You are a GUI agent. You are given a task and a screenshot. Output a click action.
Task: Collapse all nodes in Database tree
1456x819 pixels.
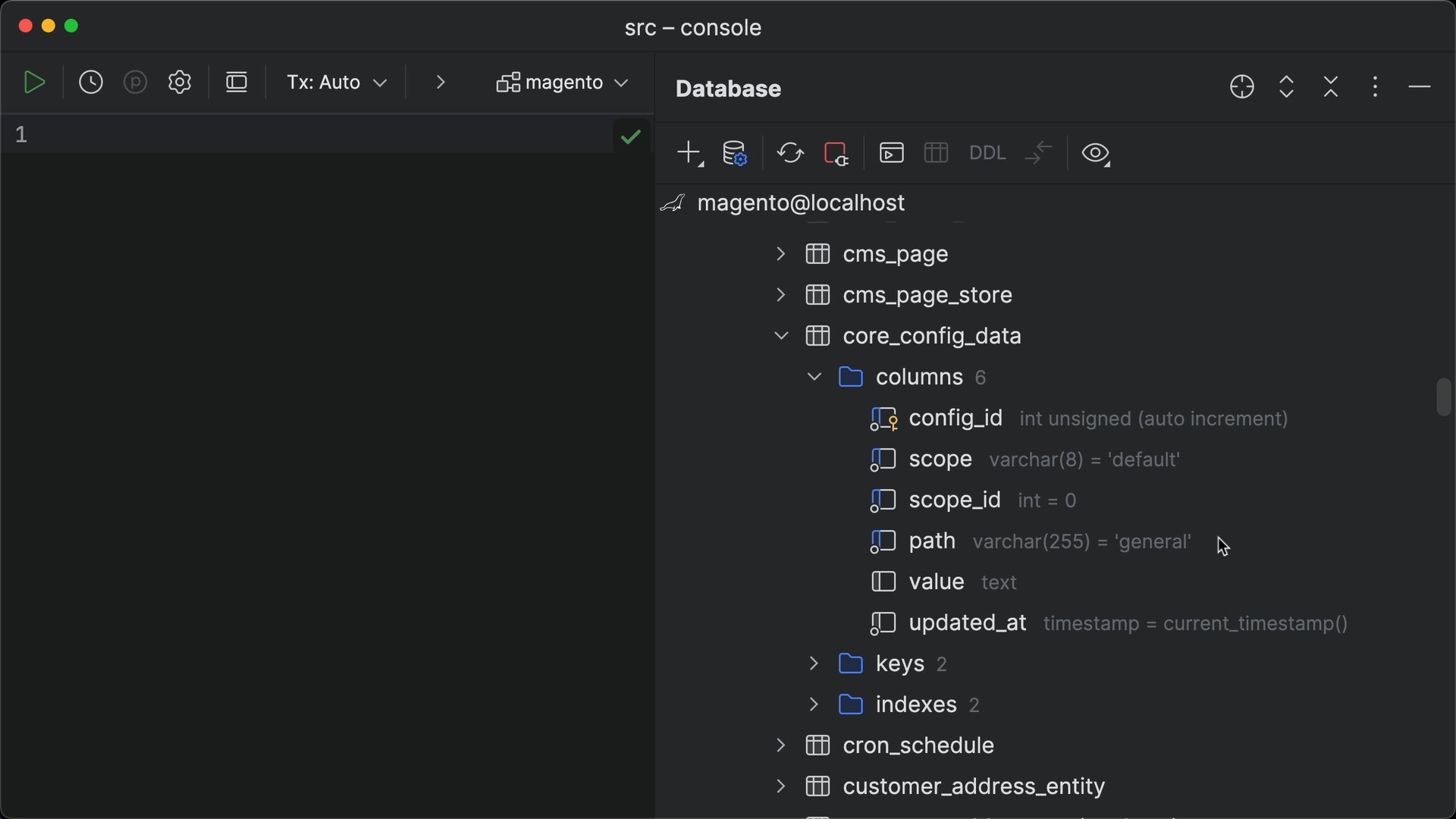(x=1331, y=87)
